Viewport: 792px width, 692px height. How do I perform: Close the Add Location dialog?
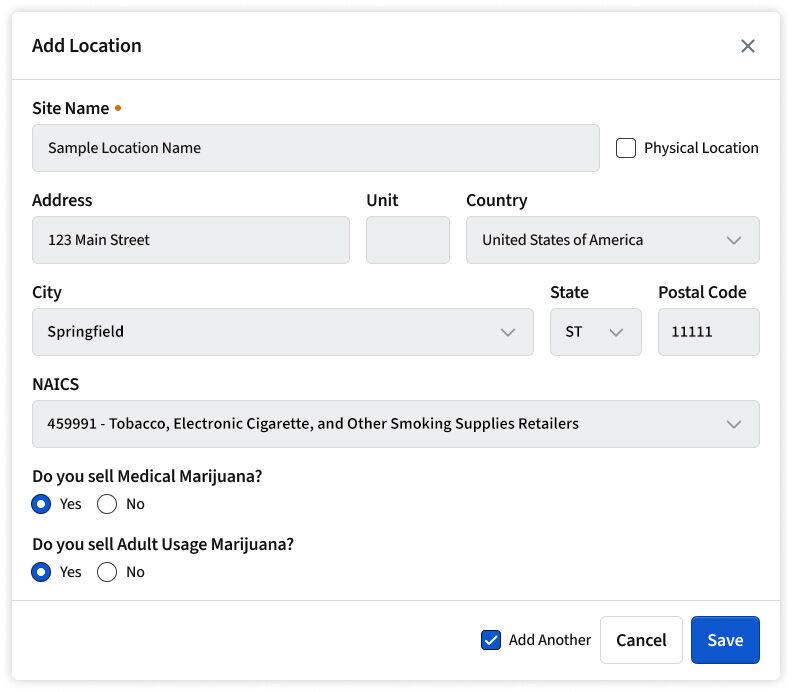pyautogui.click(x=748, y=46)
